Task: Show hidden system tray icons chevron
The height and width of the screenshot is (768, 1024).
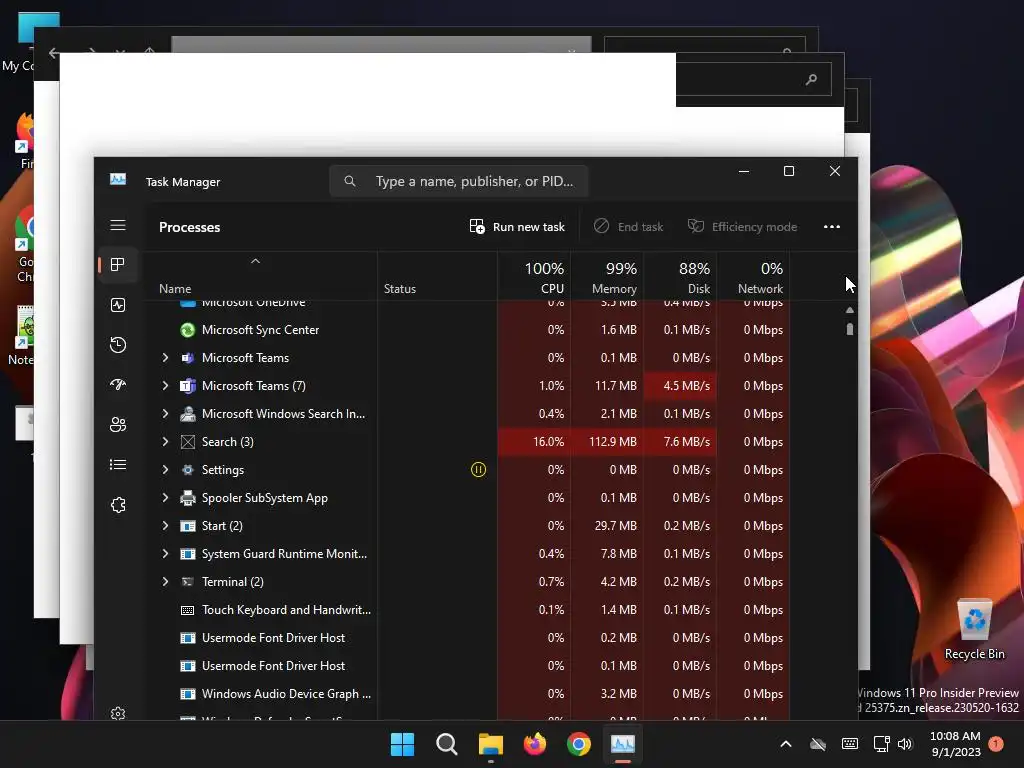Action: coord(786,744)
